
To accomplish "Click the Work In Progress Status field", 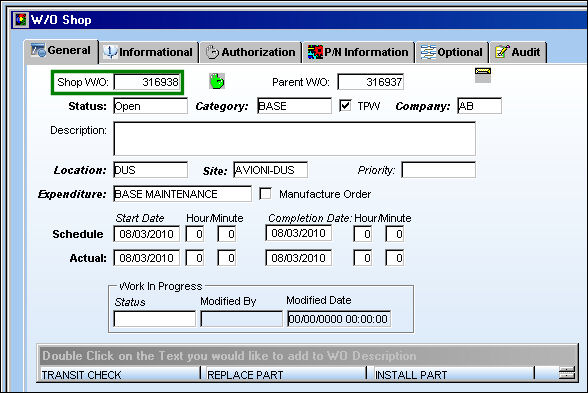I will pyautogui.click(x=154, y=319).
